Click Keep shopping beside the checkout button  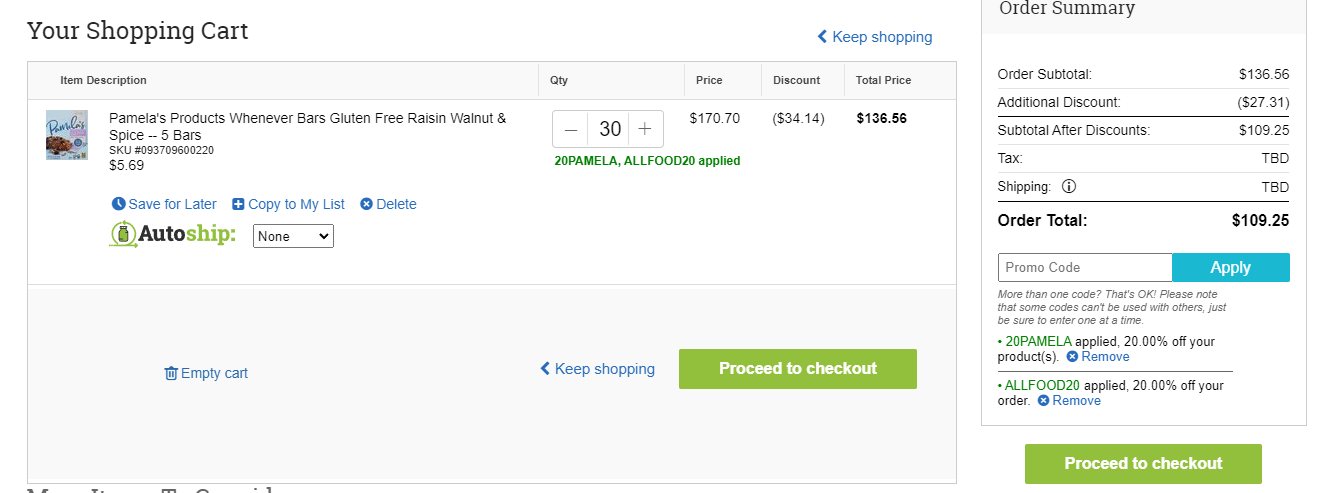point(597,369)
